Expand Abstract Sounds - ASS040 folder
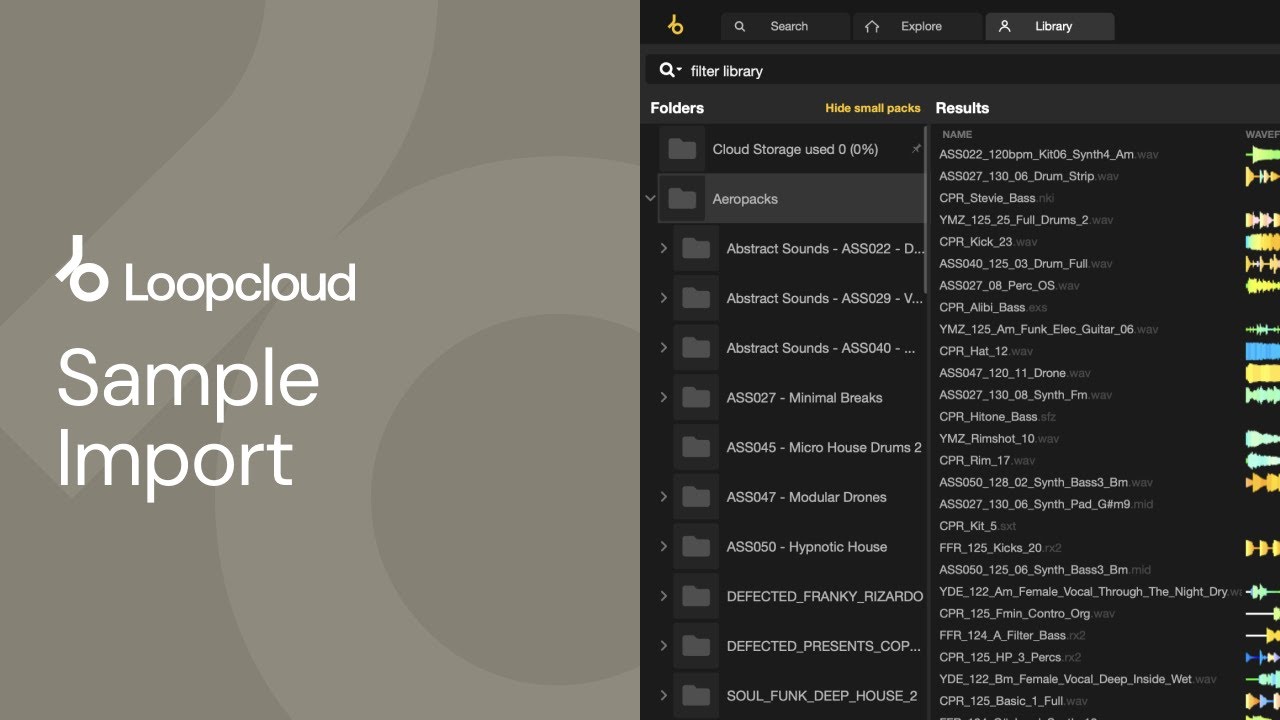Viewport: 1280px width, 720px height. pos(664,348)
